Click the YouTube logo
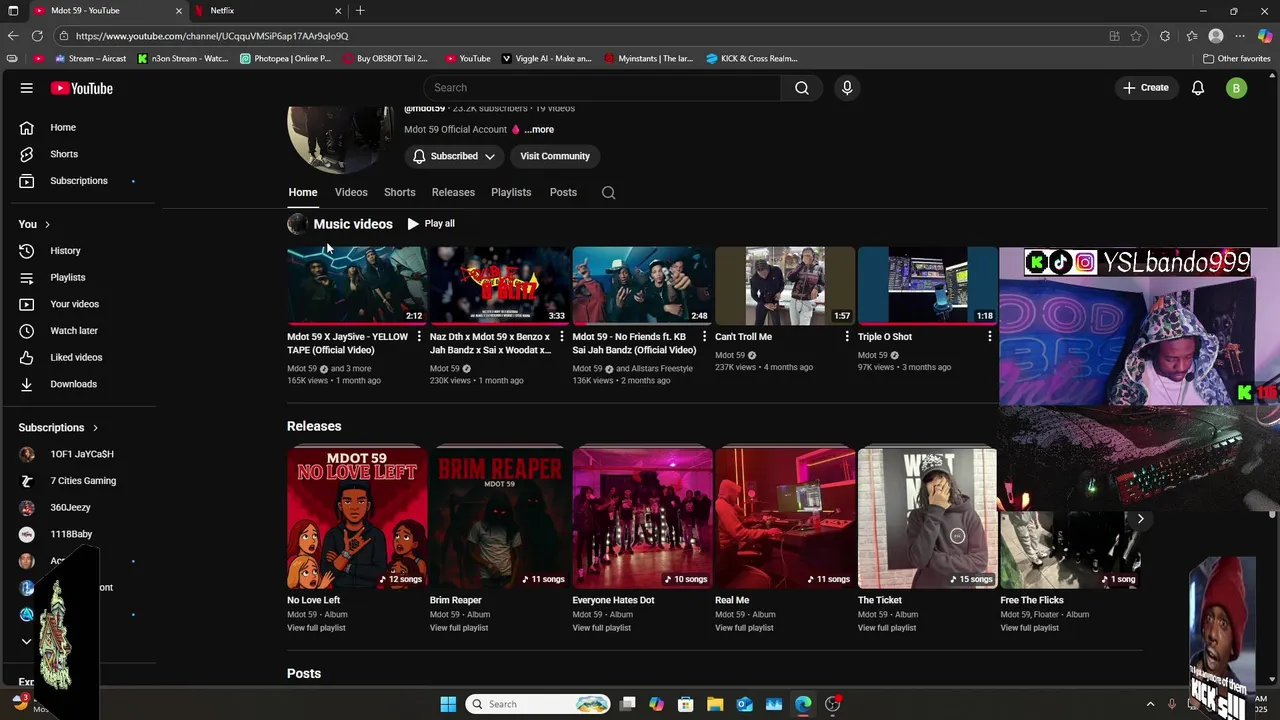1280x720 pixels. tap(82, 88)
